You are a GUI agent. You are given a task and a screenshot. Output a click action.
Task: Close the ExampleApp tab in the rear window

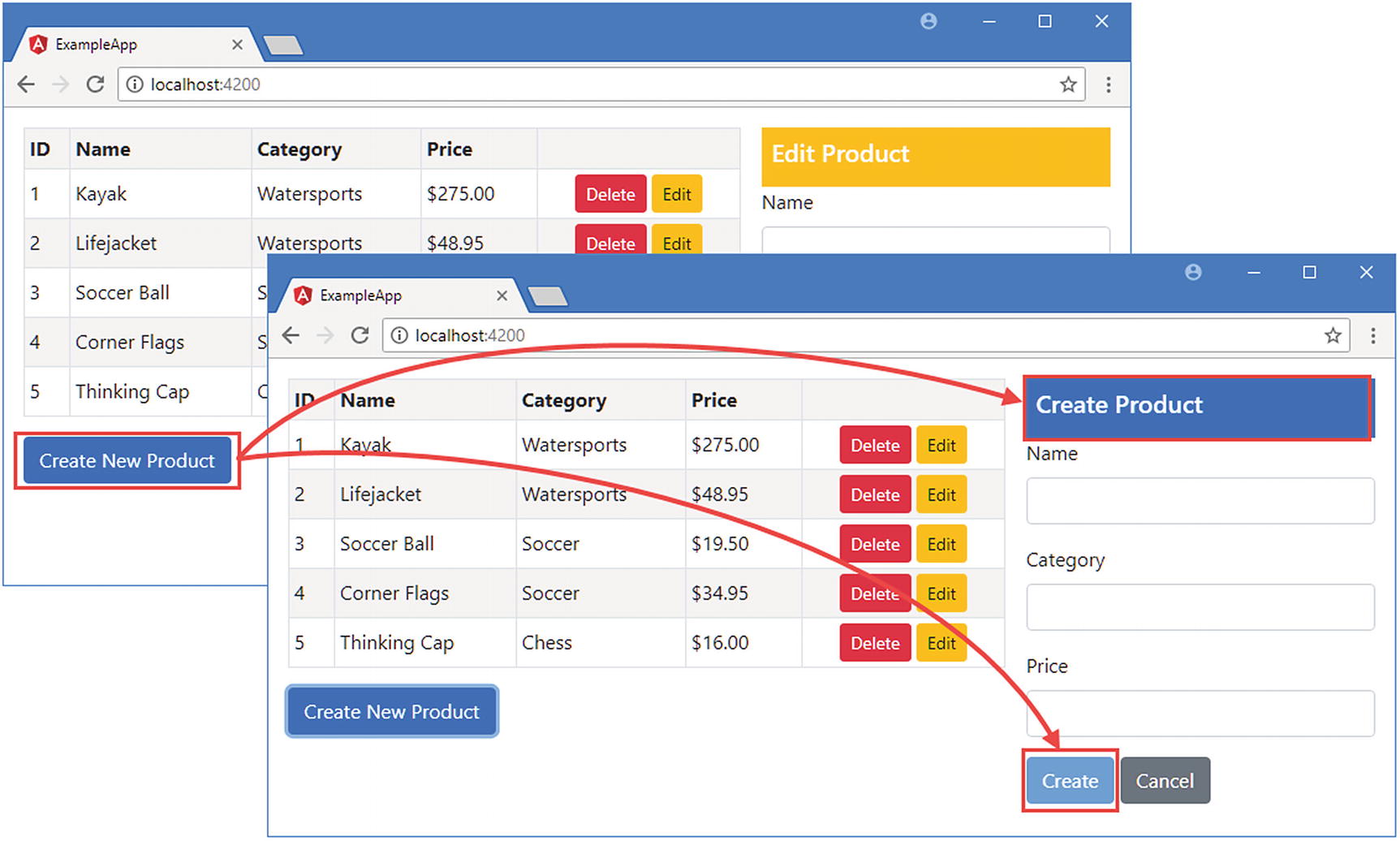tap(237, 45)
